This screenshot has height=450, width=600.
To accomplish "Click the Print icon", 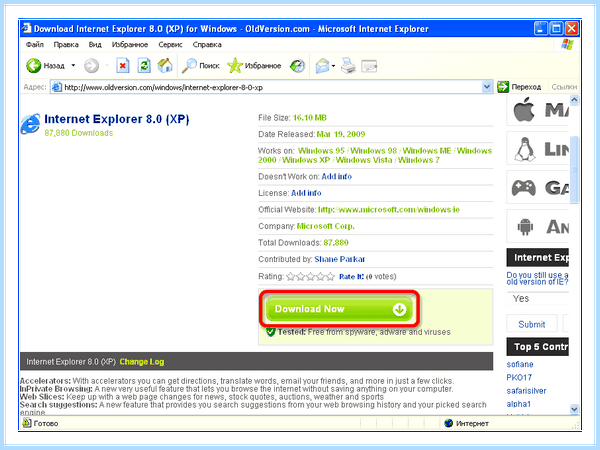I will coord(348,66).
